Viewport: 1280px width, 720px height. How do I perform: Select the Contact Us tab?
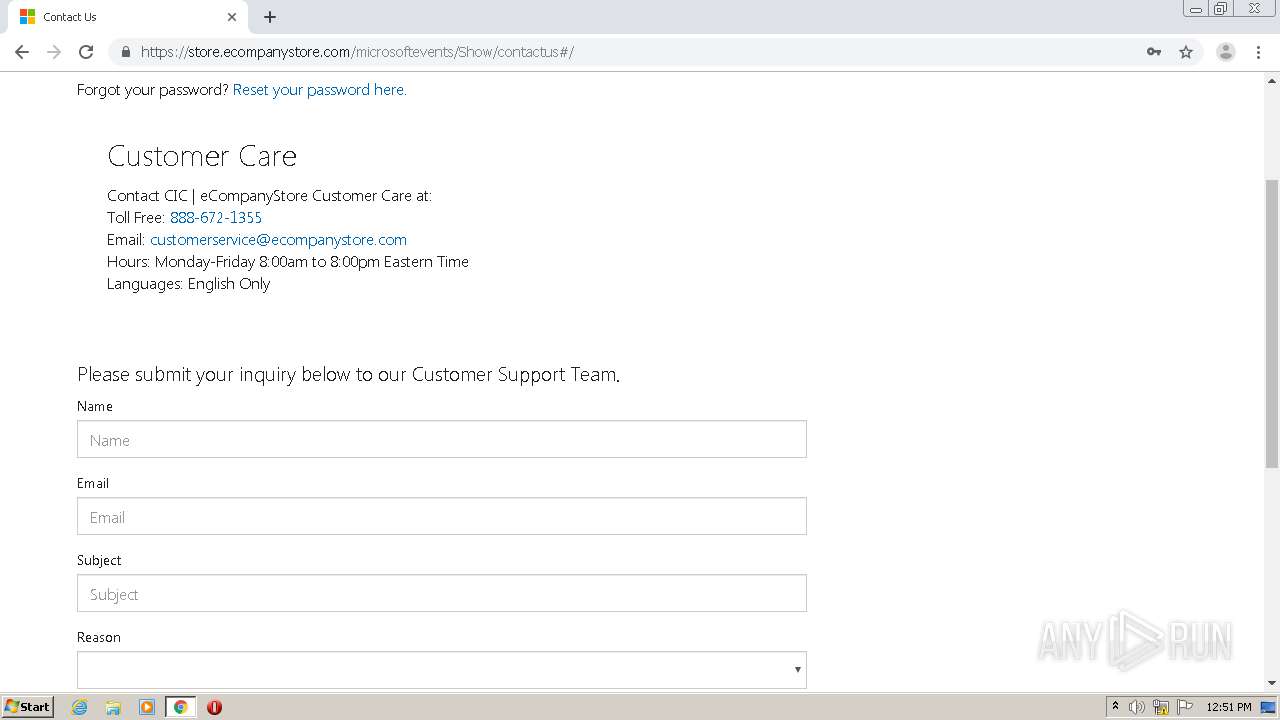tap(127, 17)
